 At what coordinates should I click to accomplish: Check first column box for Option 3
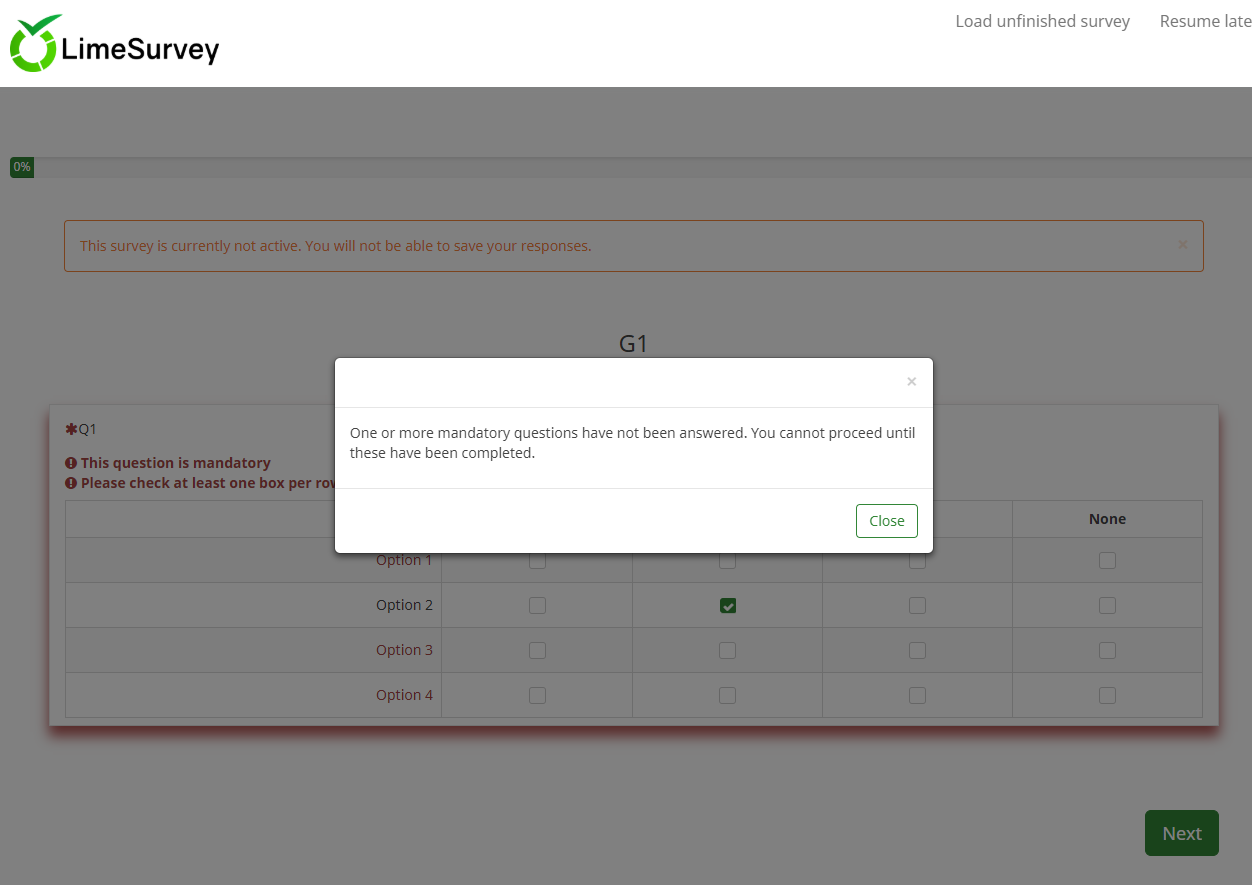(x=537, y=651)
